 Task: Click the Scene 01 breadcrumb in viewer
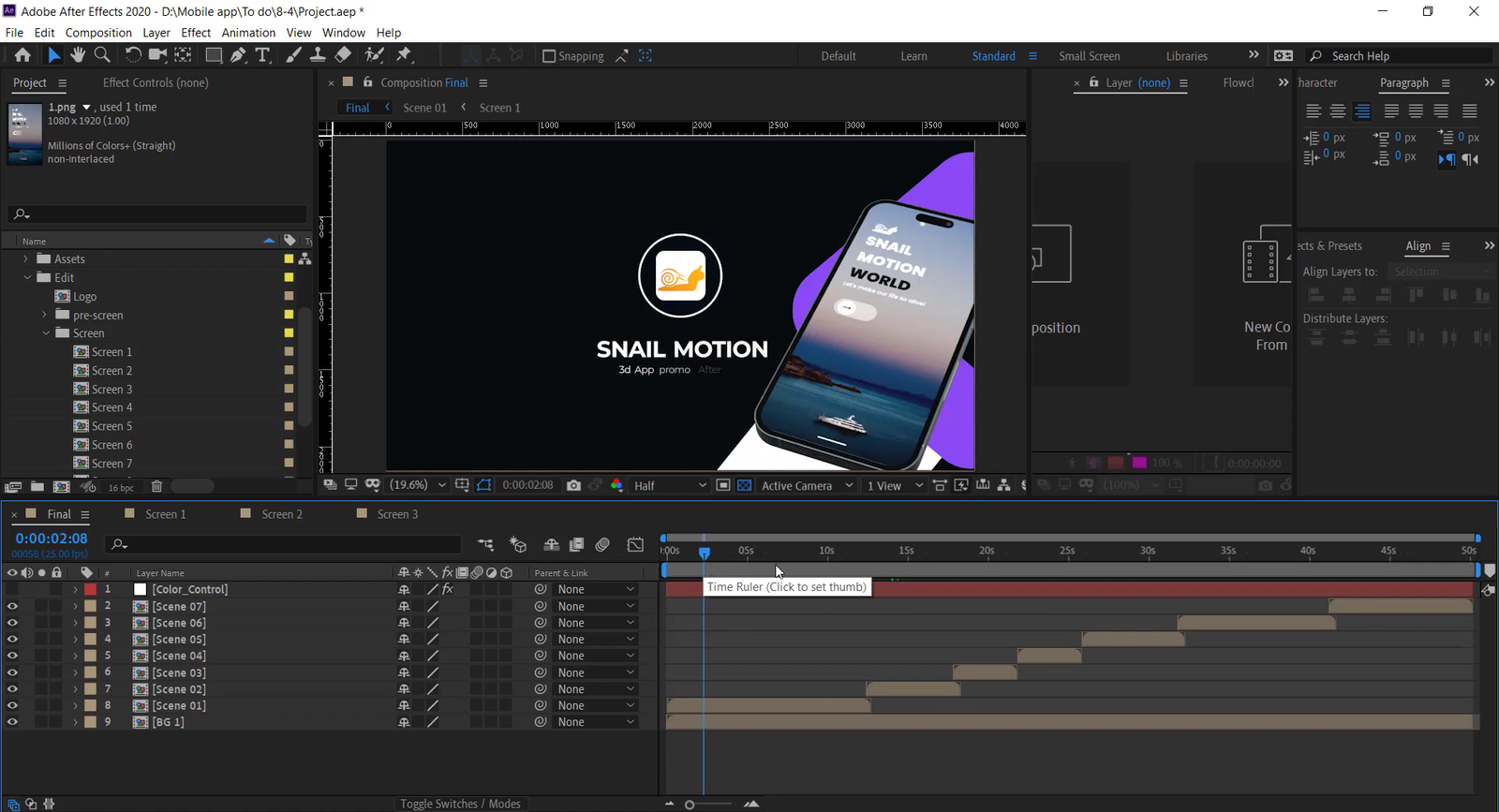[425, 108]
